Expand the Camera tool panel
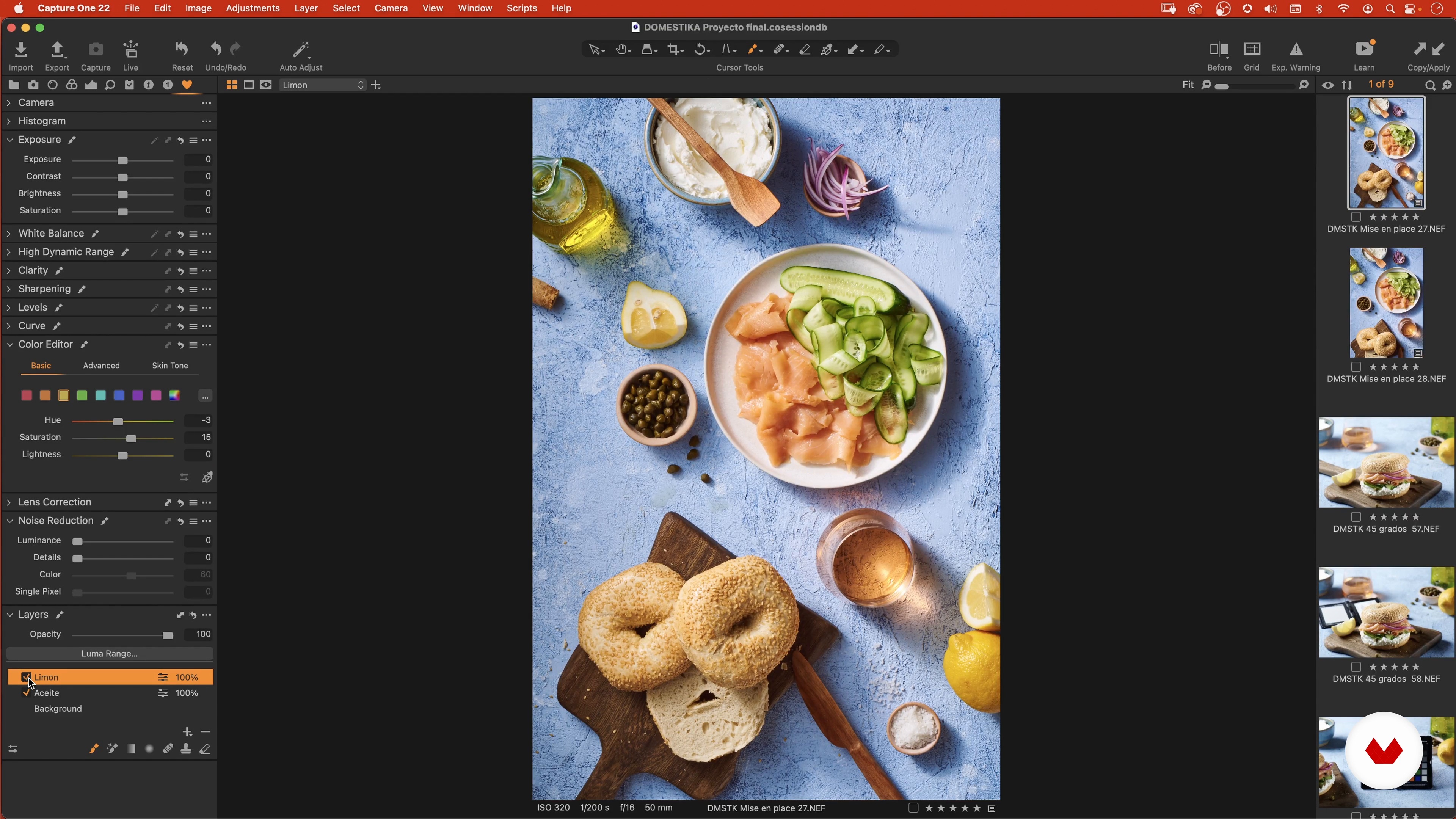The image size is (1456, 819). pos(8,103)
